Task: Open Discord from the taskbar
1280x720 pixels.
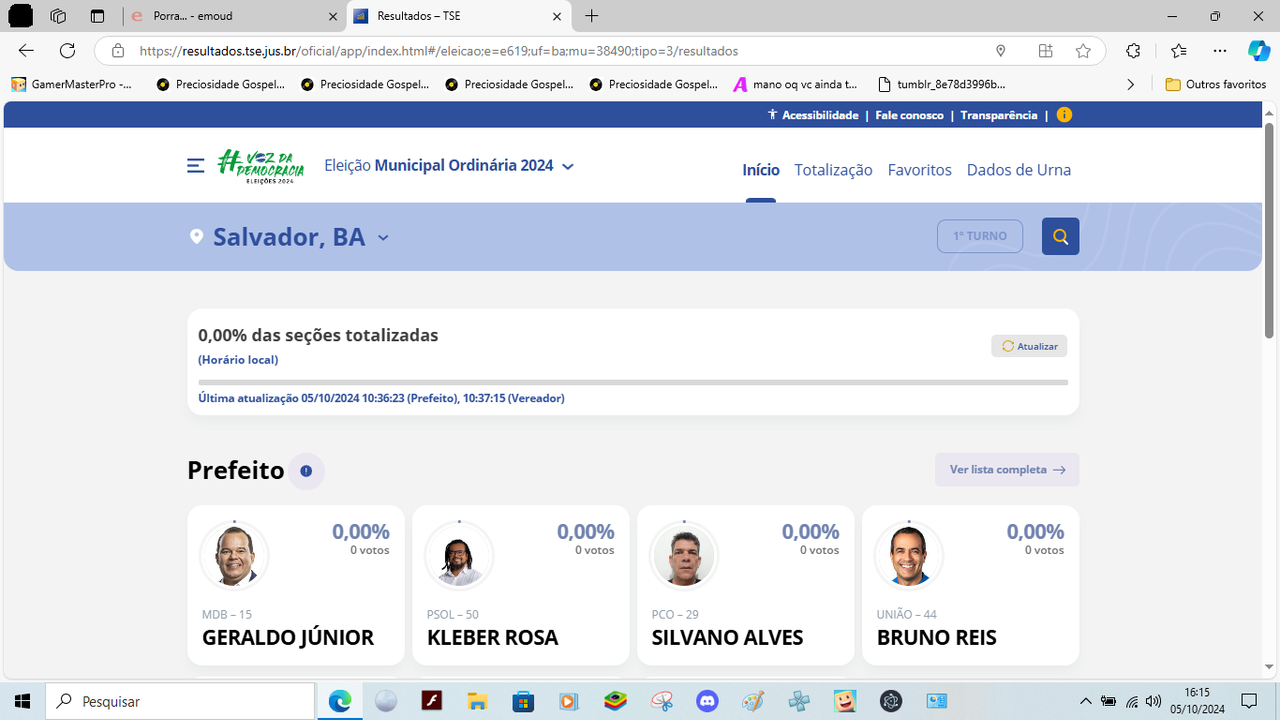Action: (708, 701)
